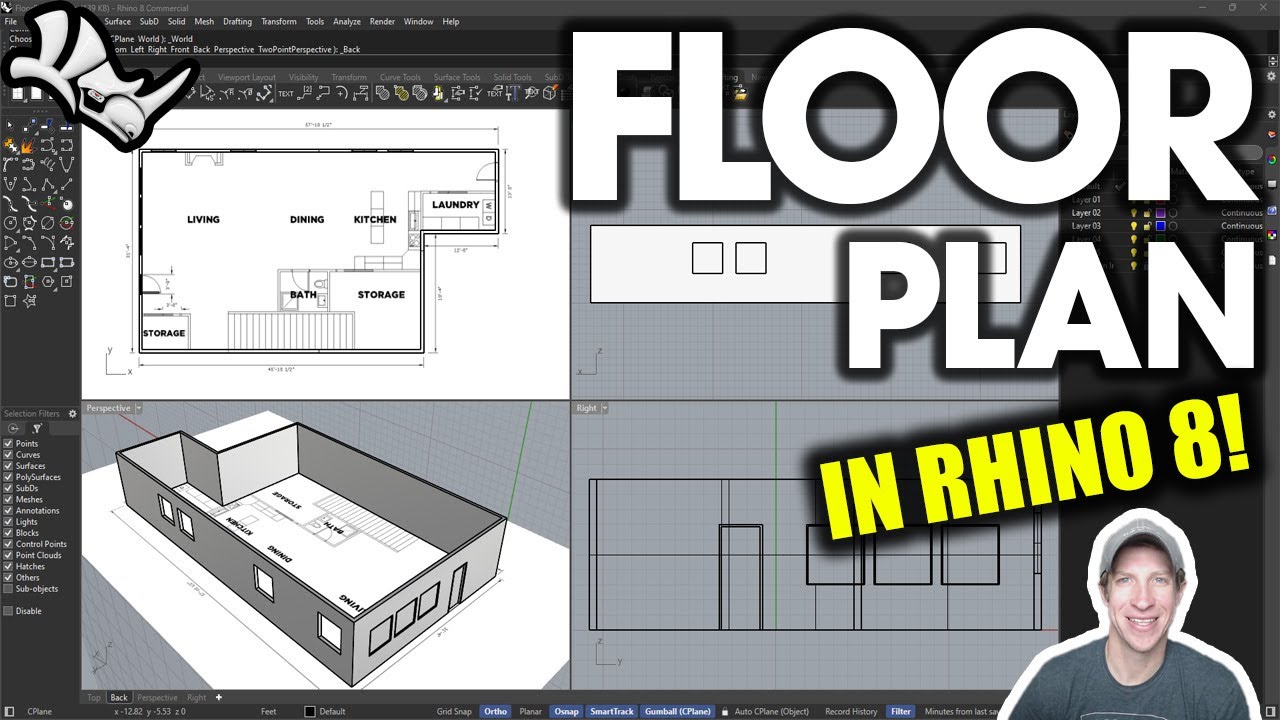Click the star-shaped polygon tool
Screen dimensions: 1280x720
pyautogui.click(x=29, y=300)
